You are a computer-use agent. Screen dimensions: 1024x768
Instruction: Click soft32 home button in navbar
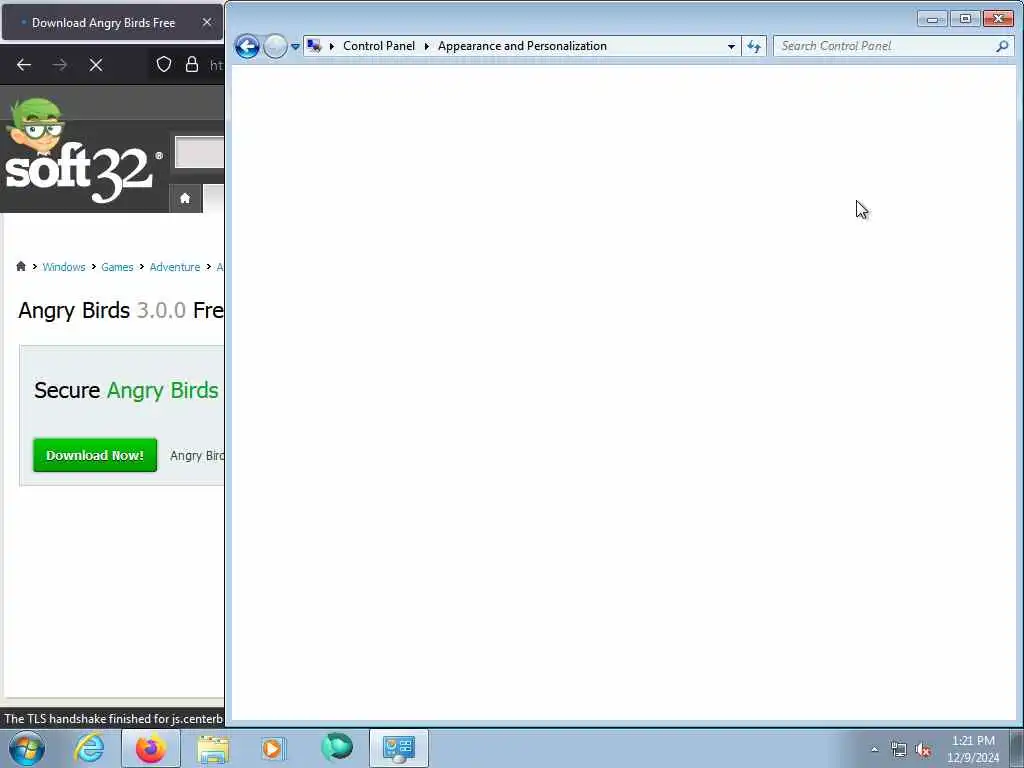(185, 199)
